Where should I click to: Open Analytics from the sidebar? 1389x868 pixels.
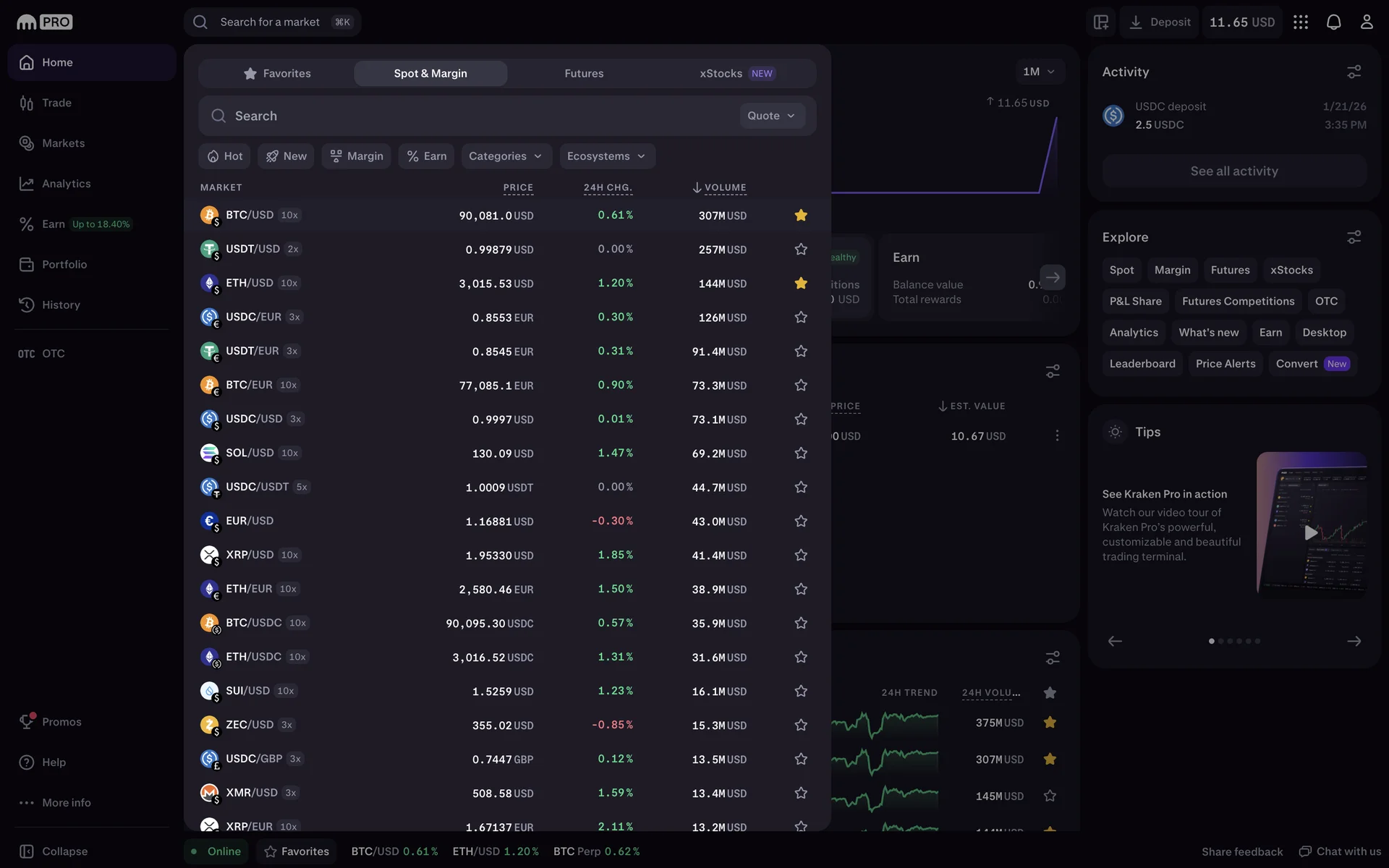66,184
